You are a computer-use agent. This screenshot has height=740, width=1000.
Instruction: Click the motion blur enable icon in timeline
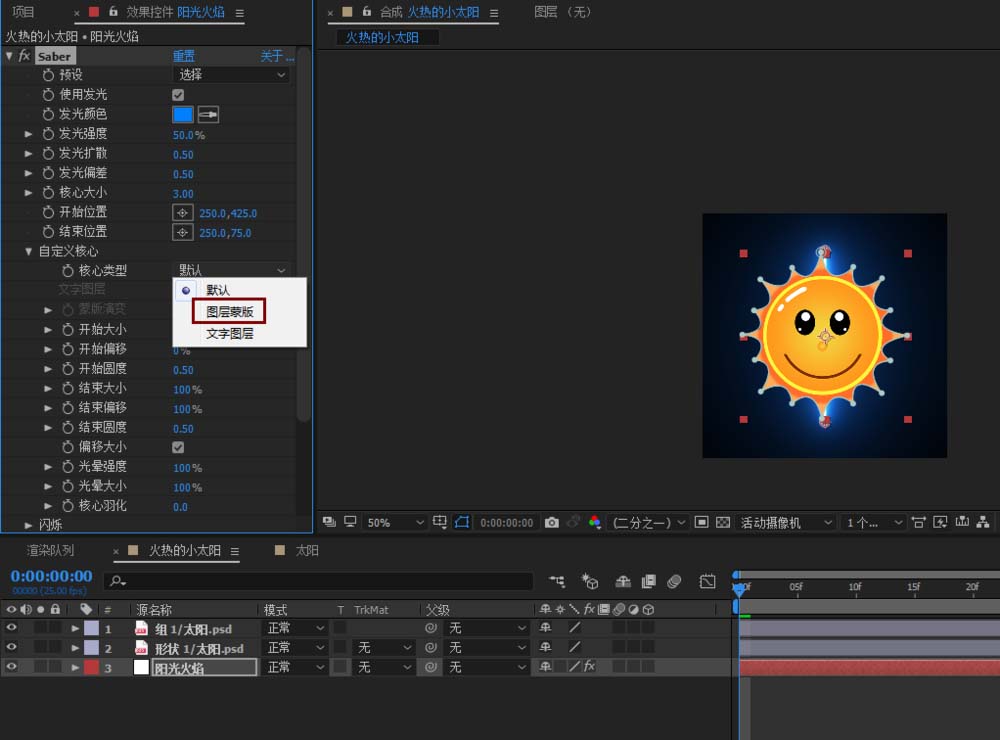click(674, 582)
